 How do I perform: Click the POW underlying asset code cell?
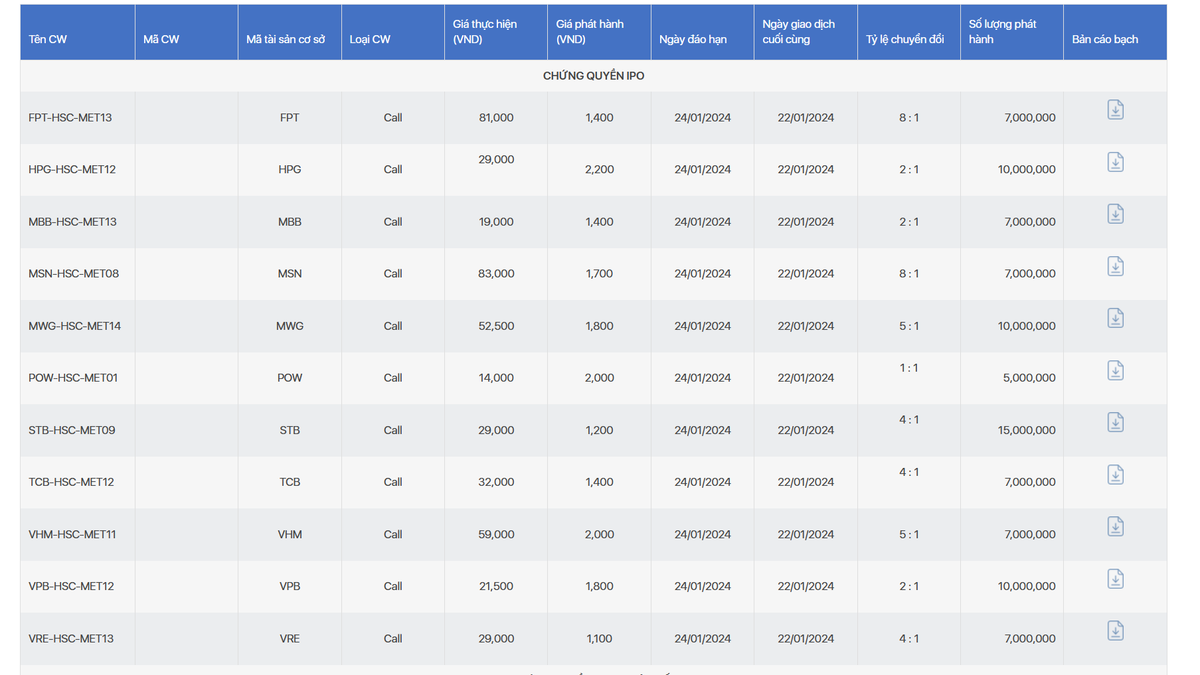290,378
